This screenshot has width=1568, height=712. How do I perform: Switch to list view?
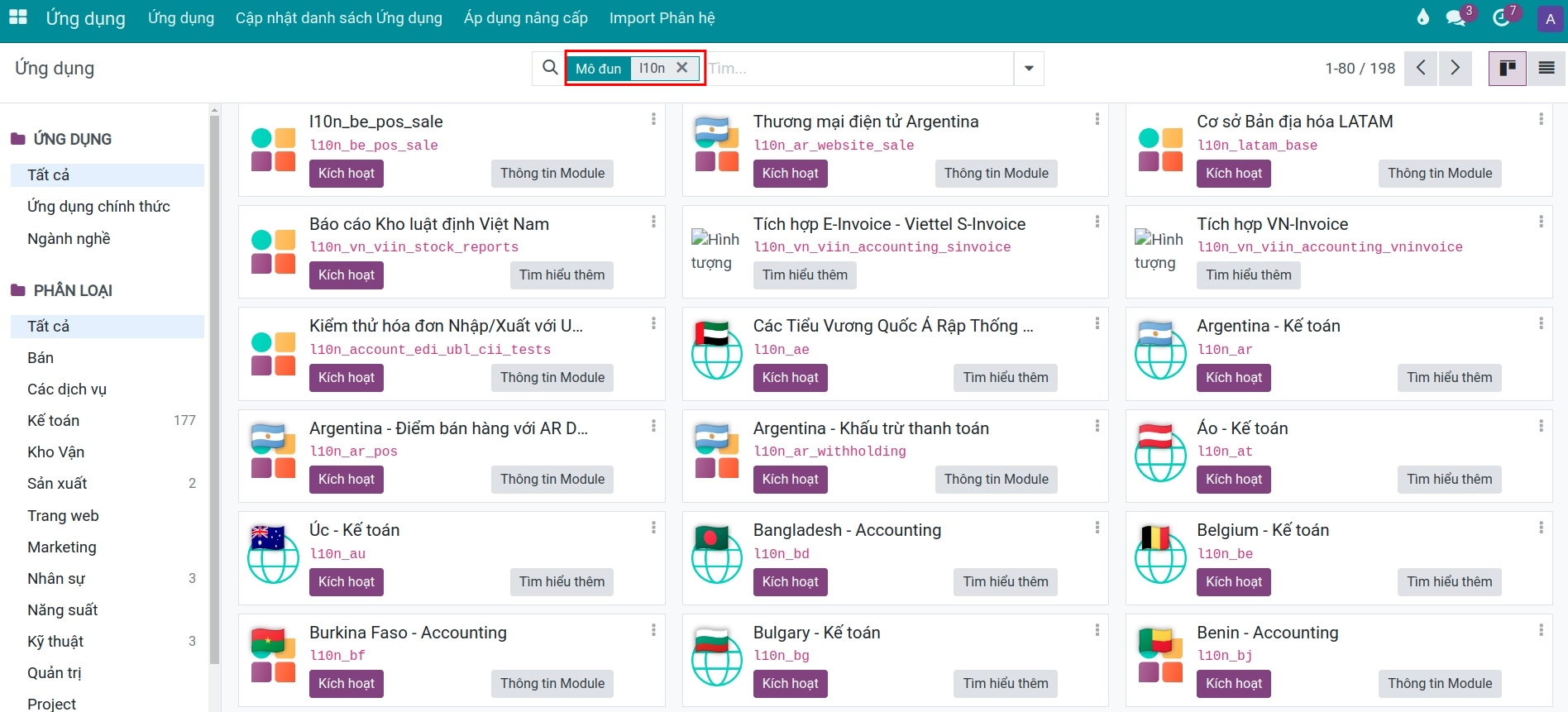[1546, 68]
